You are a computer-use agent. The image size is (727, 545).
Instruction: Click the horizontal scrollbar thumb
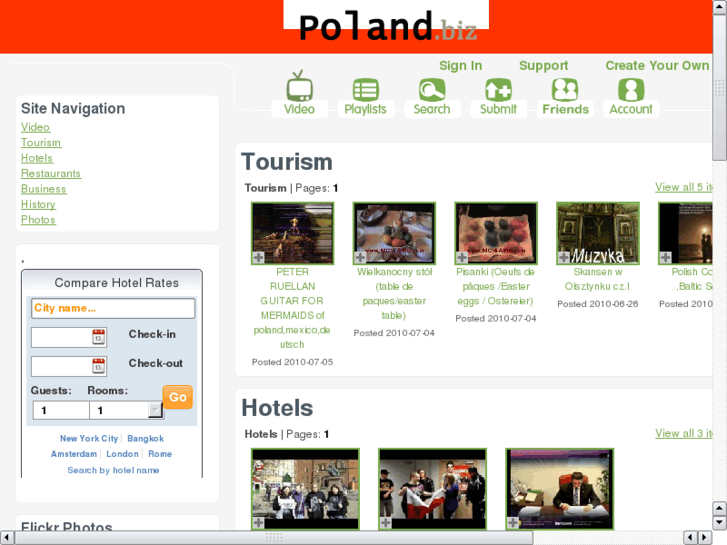coord(274,537)
